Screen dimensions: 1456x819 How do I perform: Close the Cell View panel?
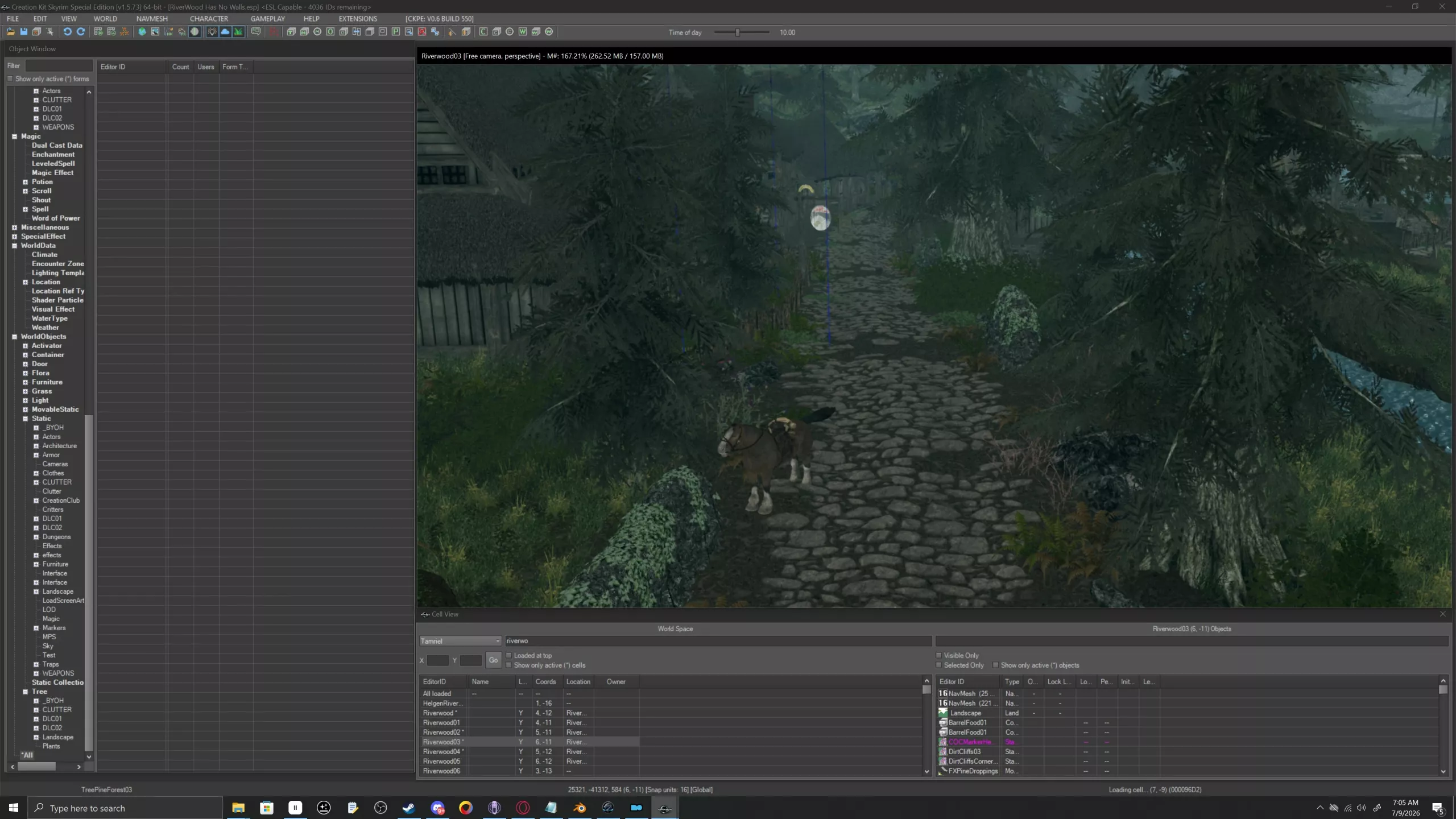tap(1443, 614)
